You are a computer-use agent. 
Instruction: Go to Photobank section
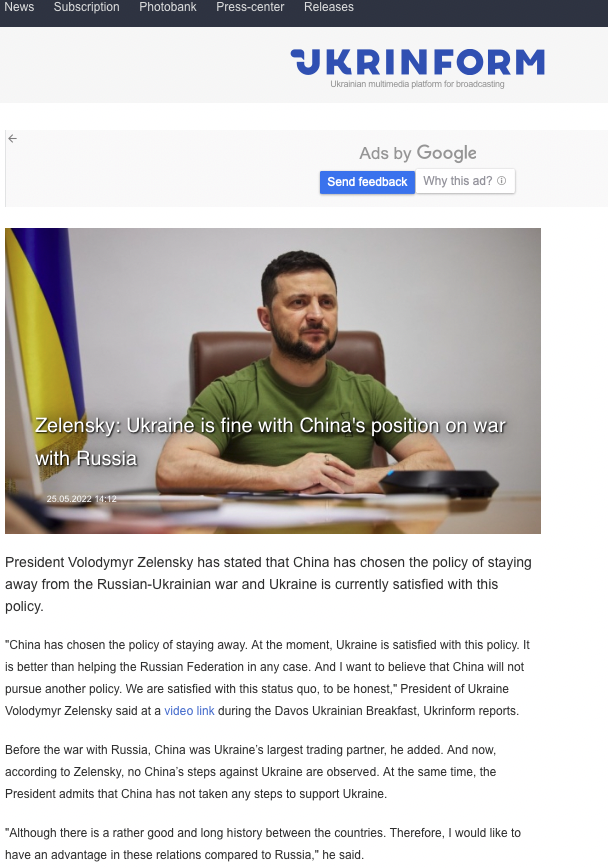coord(168,7)
